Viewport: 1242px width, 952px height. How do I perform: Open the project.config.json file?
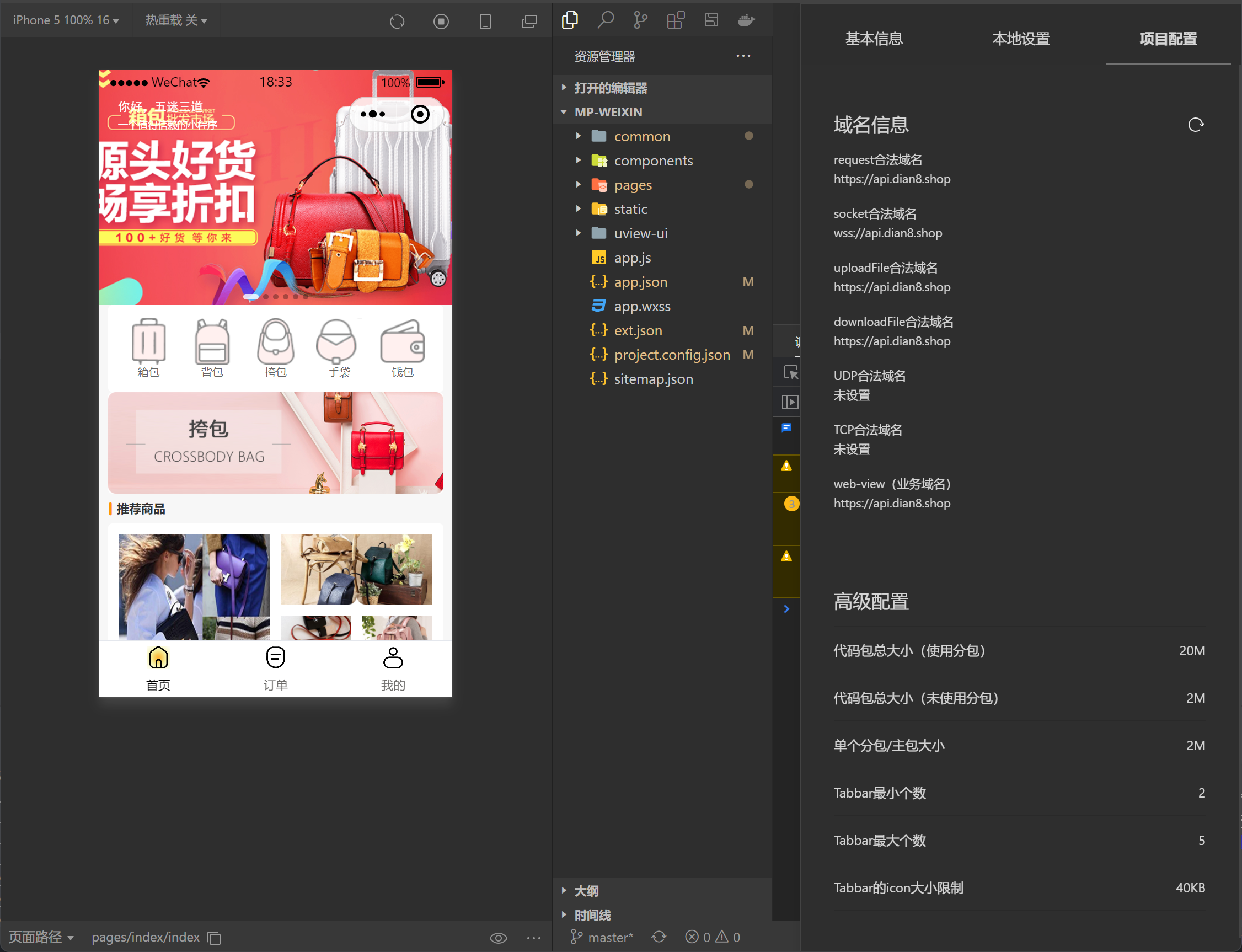[x=671, y=355]
